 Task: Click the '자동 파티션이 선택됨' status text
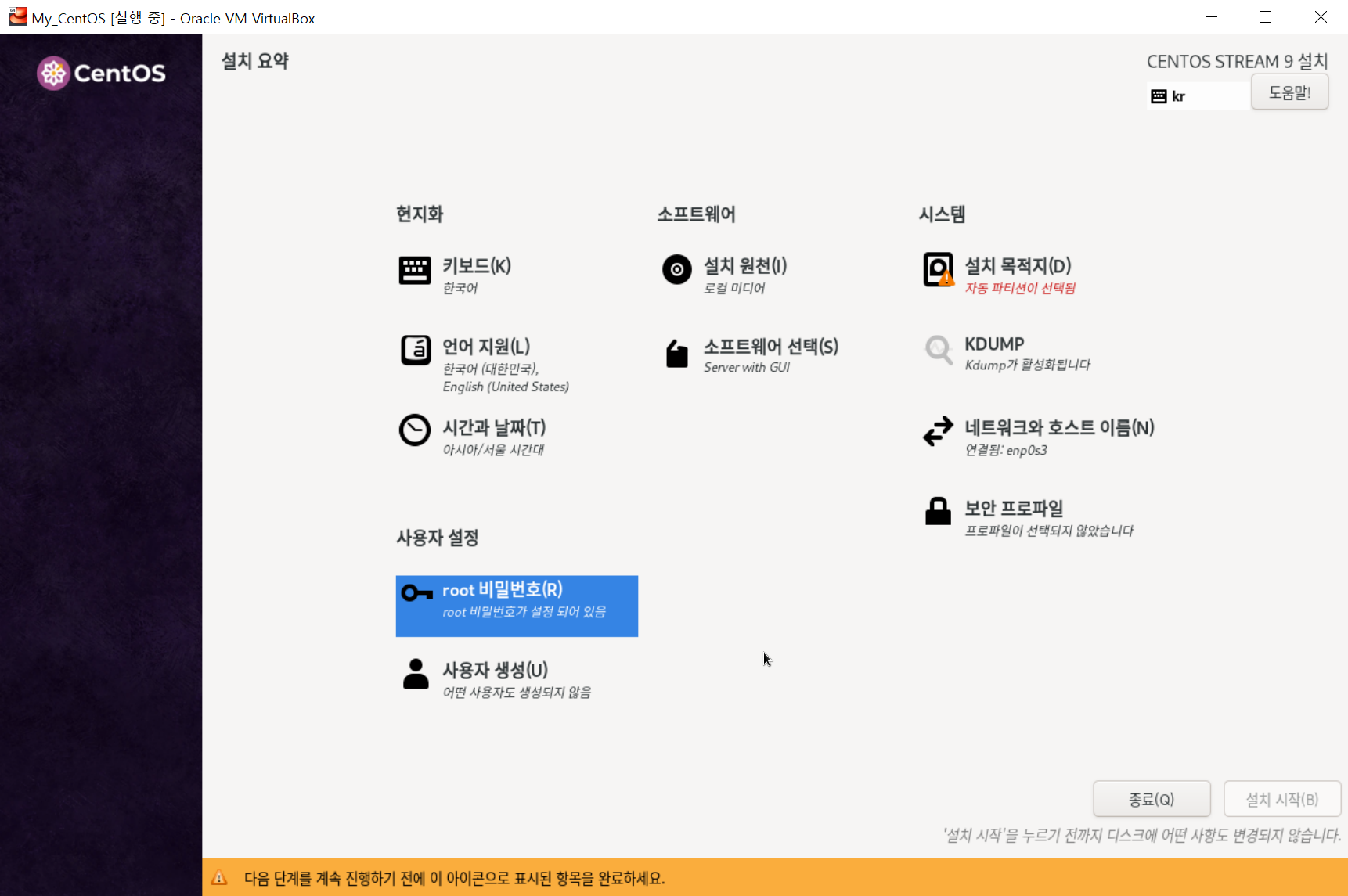click(1020, 289)
